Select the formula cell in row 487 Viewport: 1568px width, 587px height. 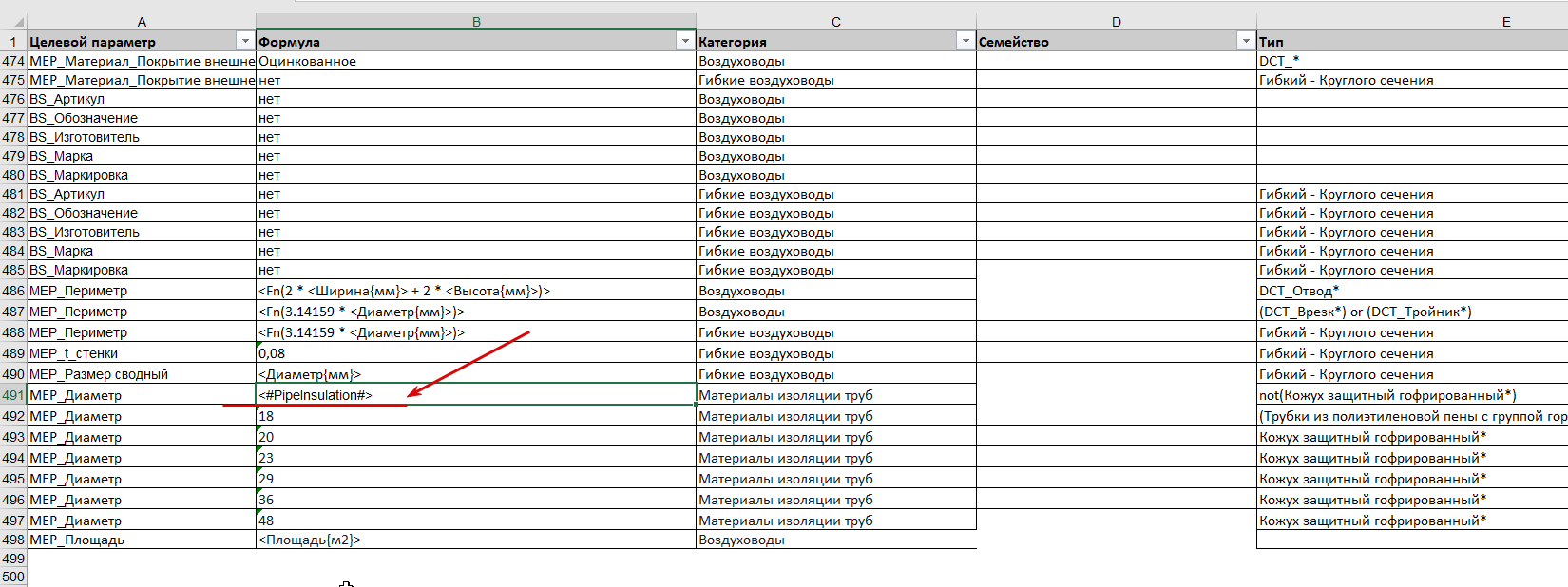pos(476,312)
